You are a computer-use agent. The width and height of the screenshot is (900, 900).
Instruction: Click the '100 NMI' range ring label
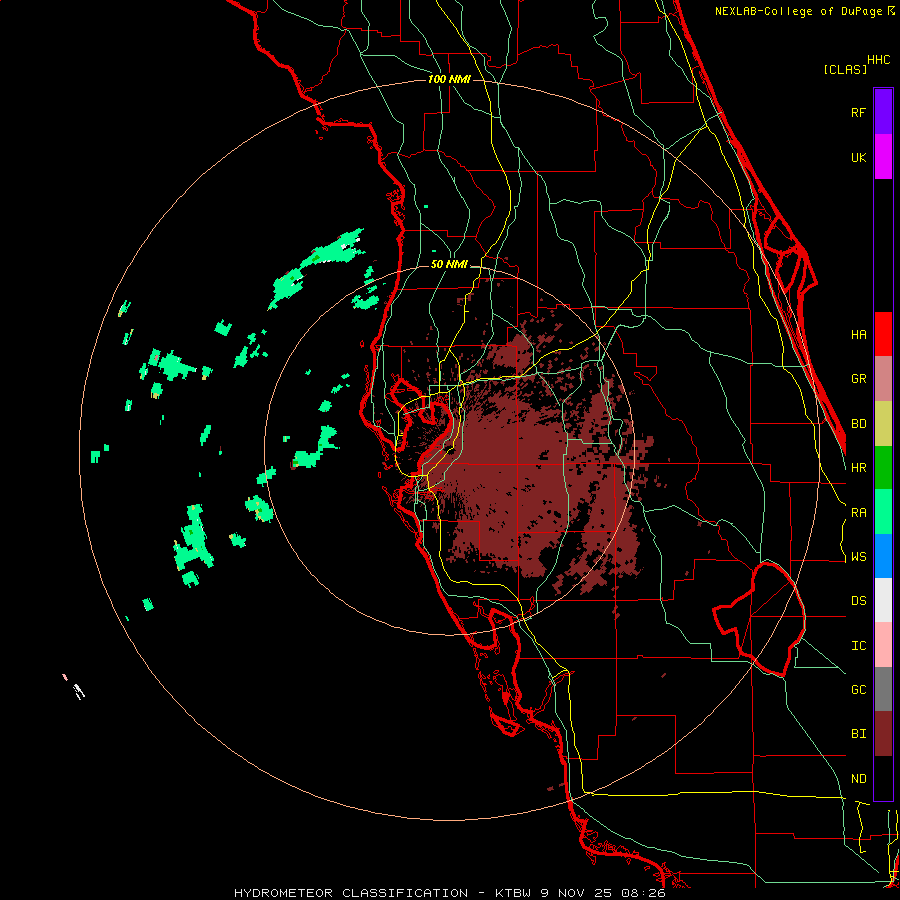pyautogui.click(x=449, y=79)
